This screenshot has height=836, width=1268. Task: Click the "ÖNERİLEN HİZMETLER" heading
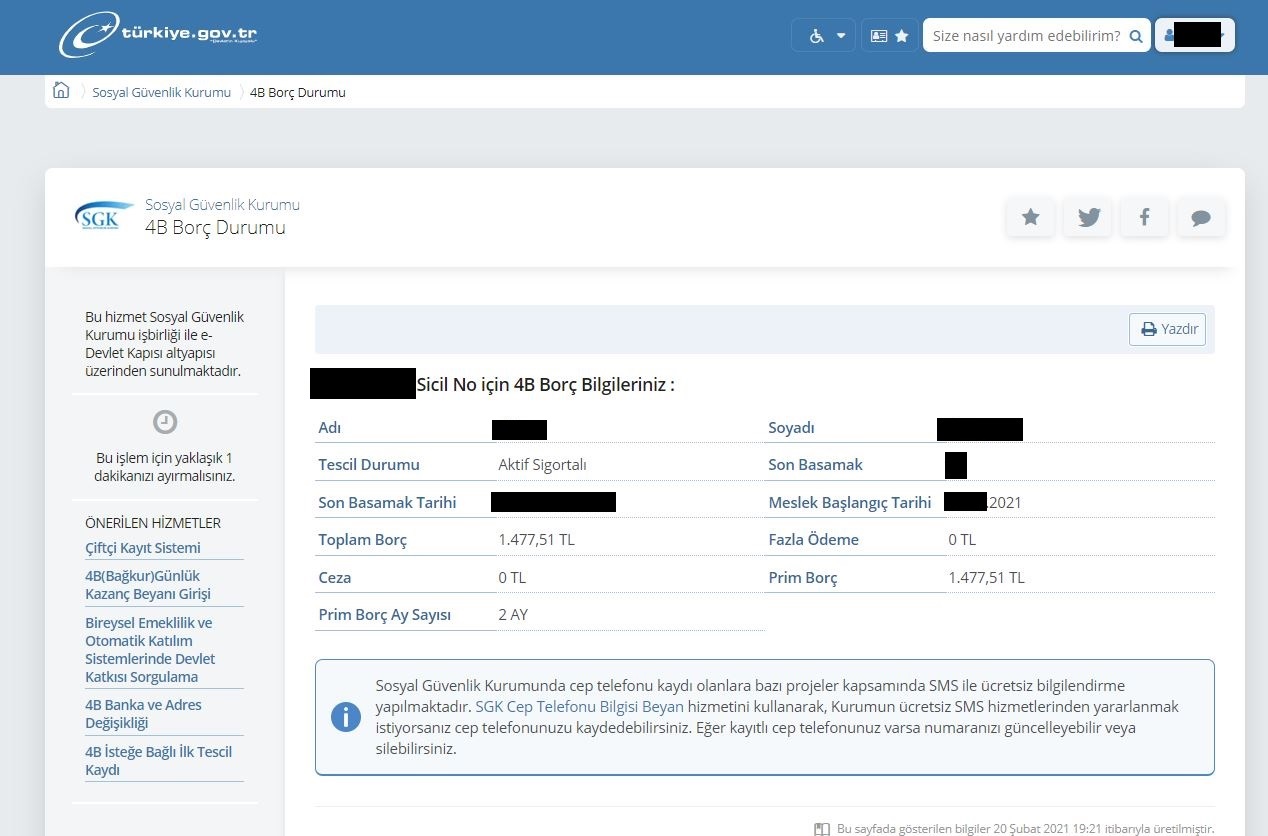[x=153, y=523]
